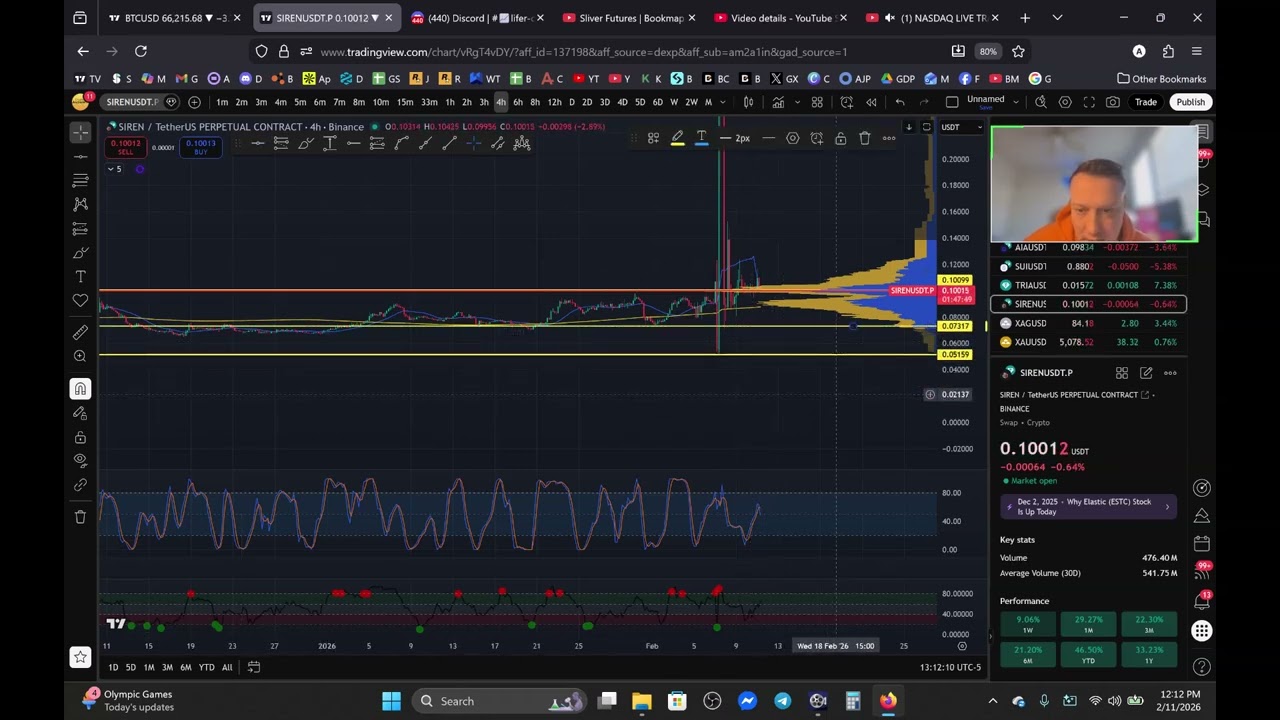This screenshot has width=1280, height=720.
Task: Open the candle chart type selector
Action: coord(748,102)
